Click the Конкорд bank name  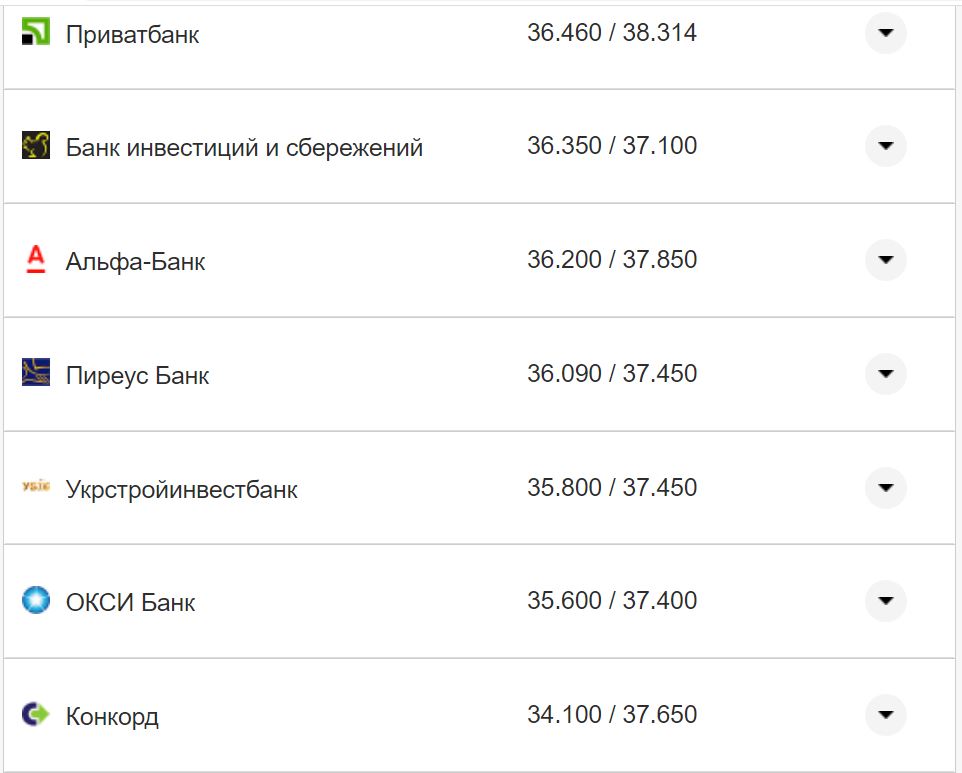(112, 717)
